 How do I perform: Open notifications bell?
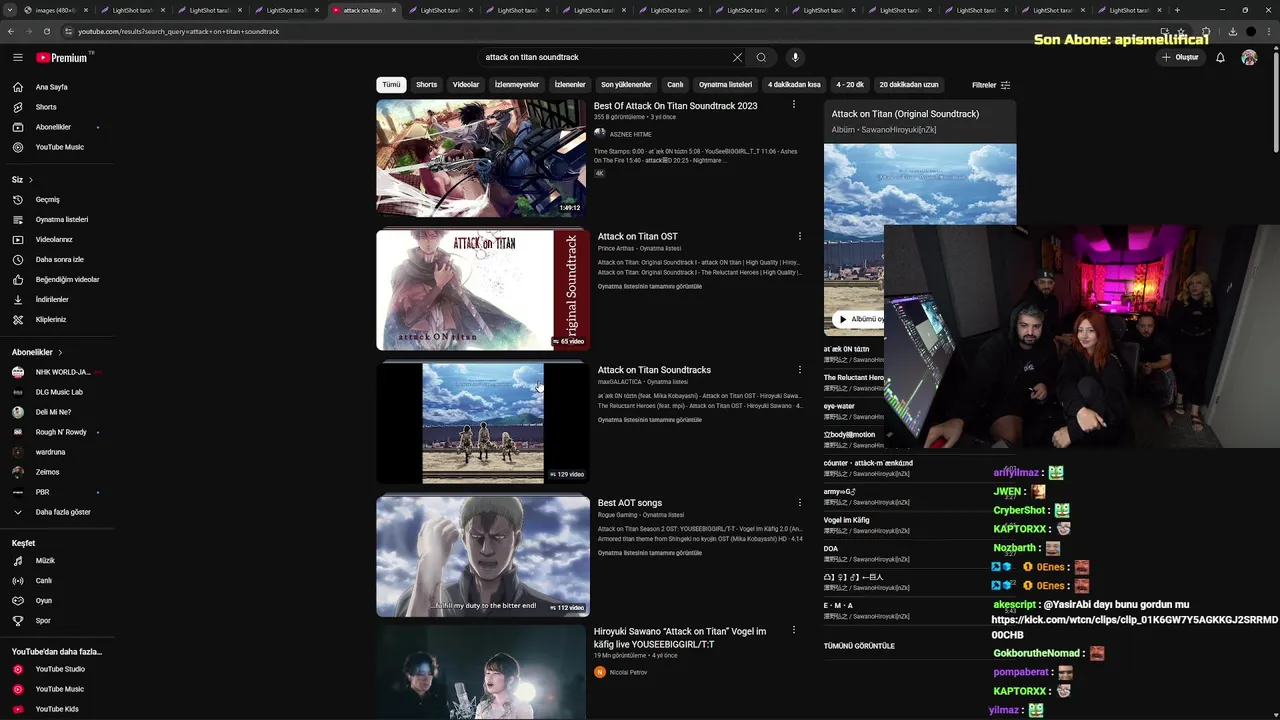tap(1220, 57)
